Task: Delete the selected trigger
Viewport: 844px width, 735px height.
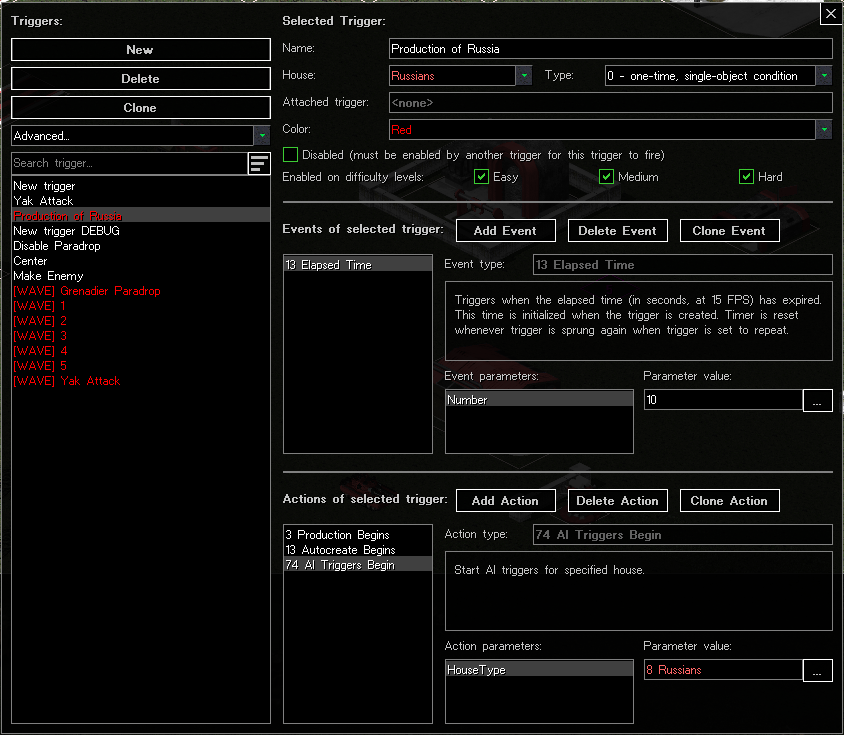Action: click(140, 79)
